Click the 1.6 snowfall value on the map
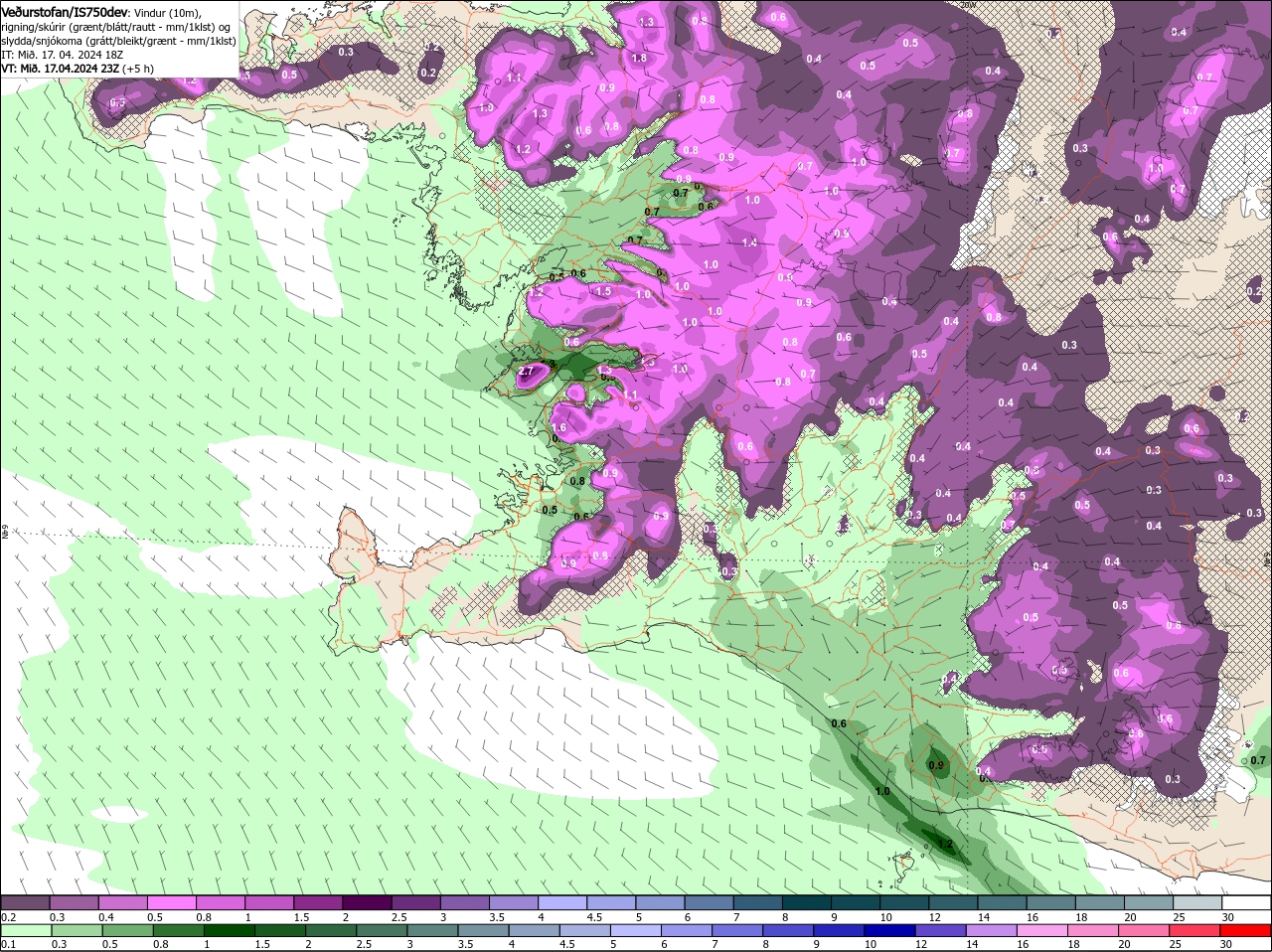The height and width of the screenshot is (952, 1272). click(x=558, y=428)
